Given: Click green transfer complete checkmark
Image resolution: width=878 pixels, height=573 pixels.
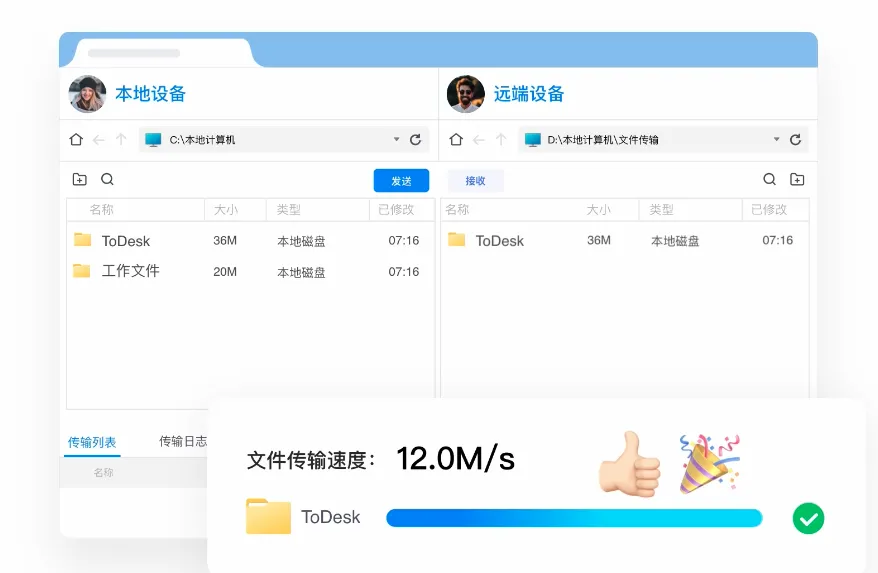Looking at the screenshot, I should coord(808,519).
